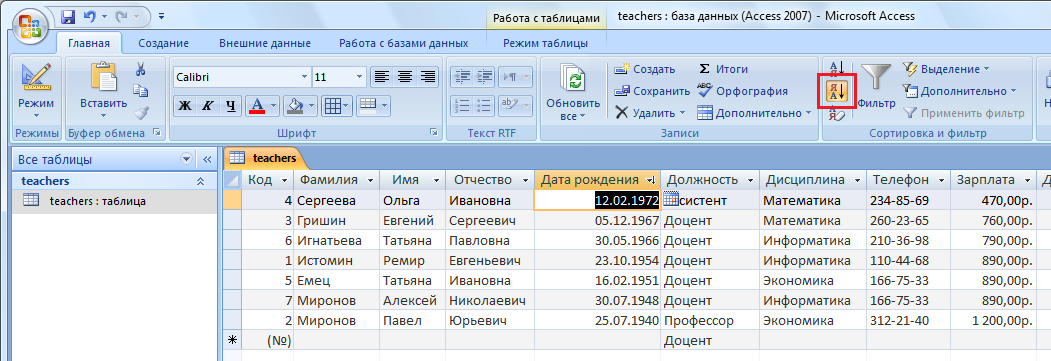Click Дополнительно in the Записи group
Viewport: 1051px width, 361px height.
pos(753,113)
